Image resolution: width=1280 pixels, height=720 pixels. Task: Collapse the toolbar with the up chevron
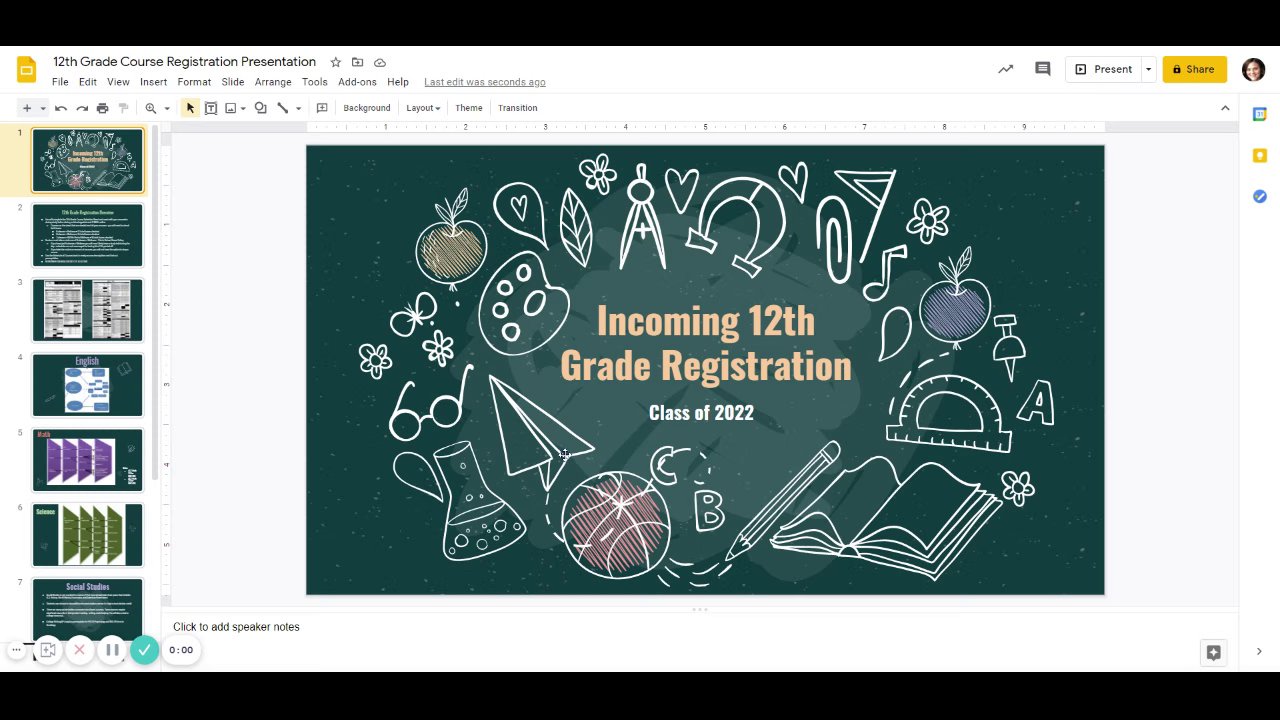coord(1225,108)
